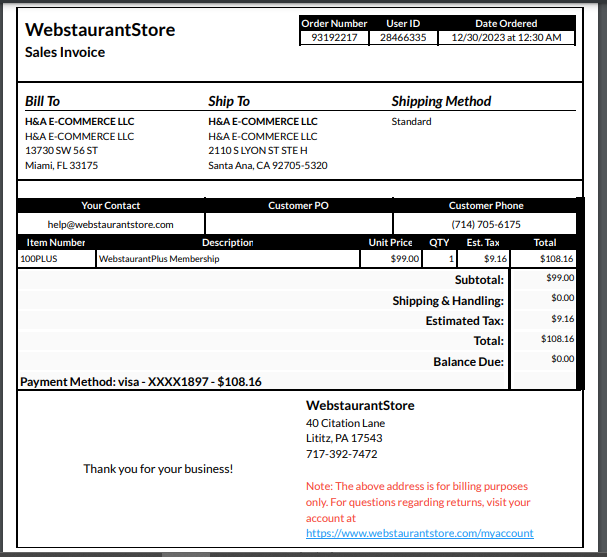Click the footer WebstaurantStore company name

(x=360, y=405)
